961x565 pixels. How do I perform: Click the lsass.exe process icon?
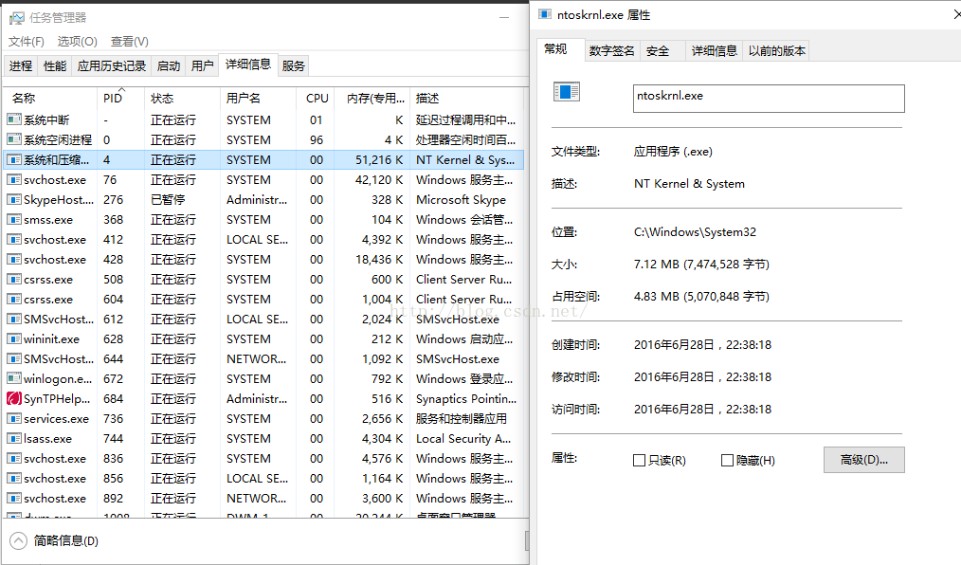point(14,439)
